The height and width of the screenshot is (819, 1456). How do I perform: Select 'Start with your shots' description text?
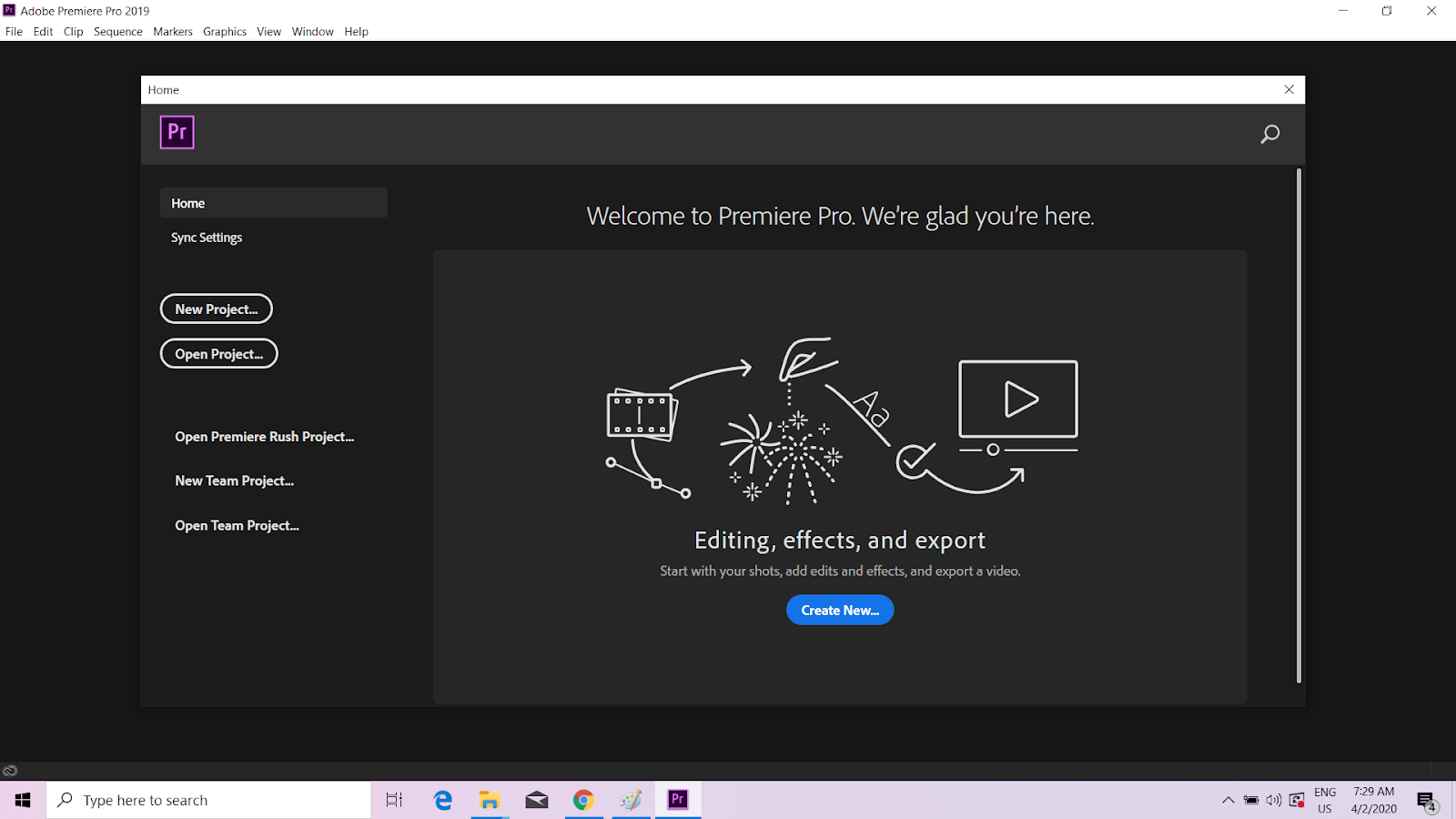pyautogui.click(x=840, y=571)
